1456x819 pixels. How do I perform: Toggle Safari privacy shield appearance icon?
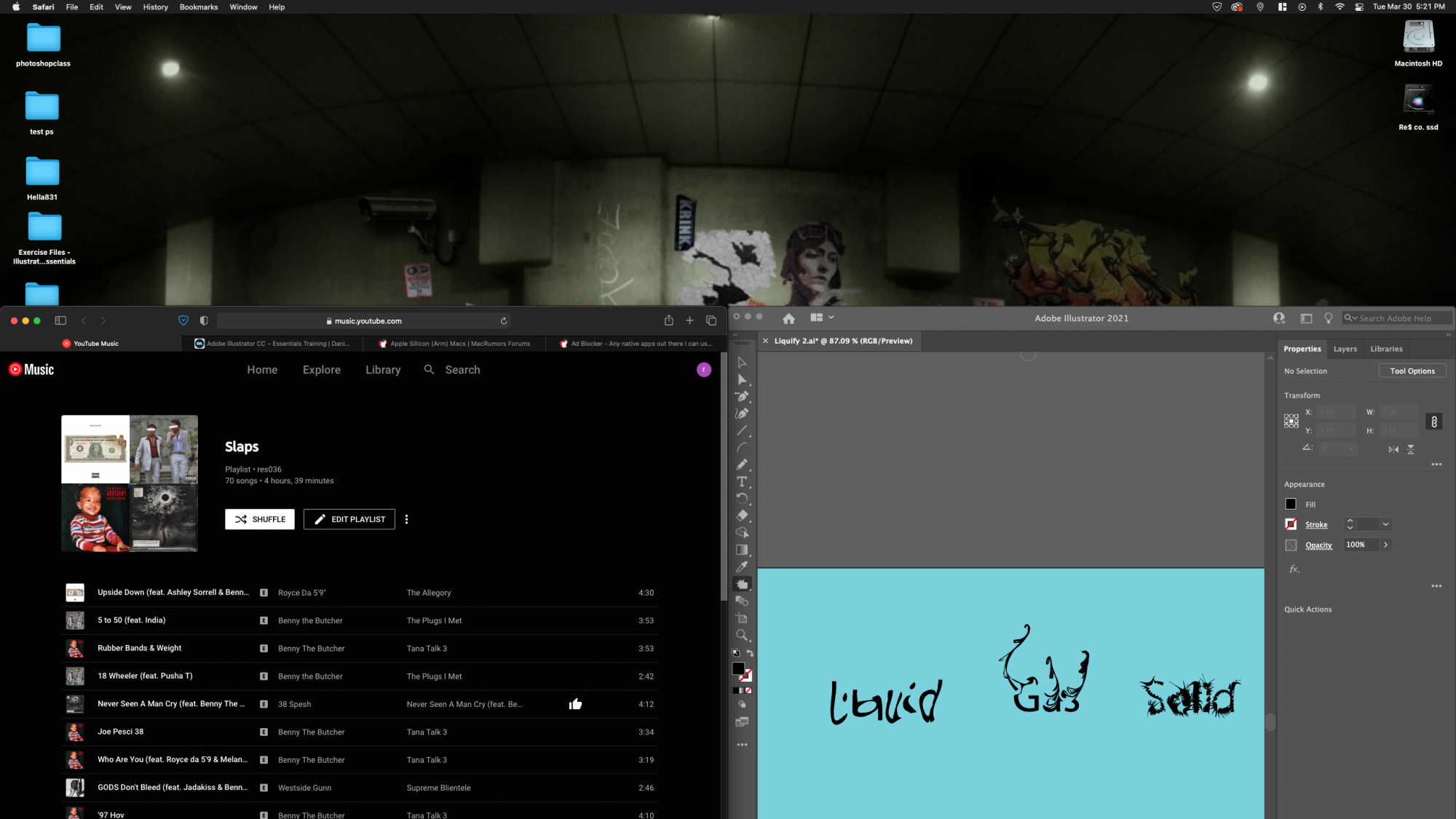click(204, 320)
